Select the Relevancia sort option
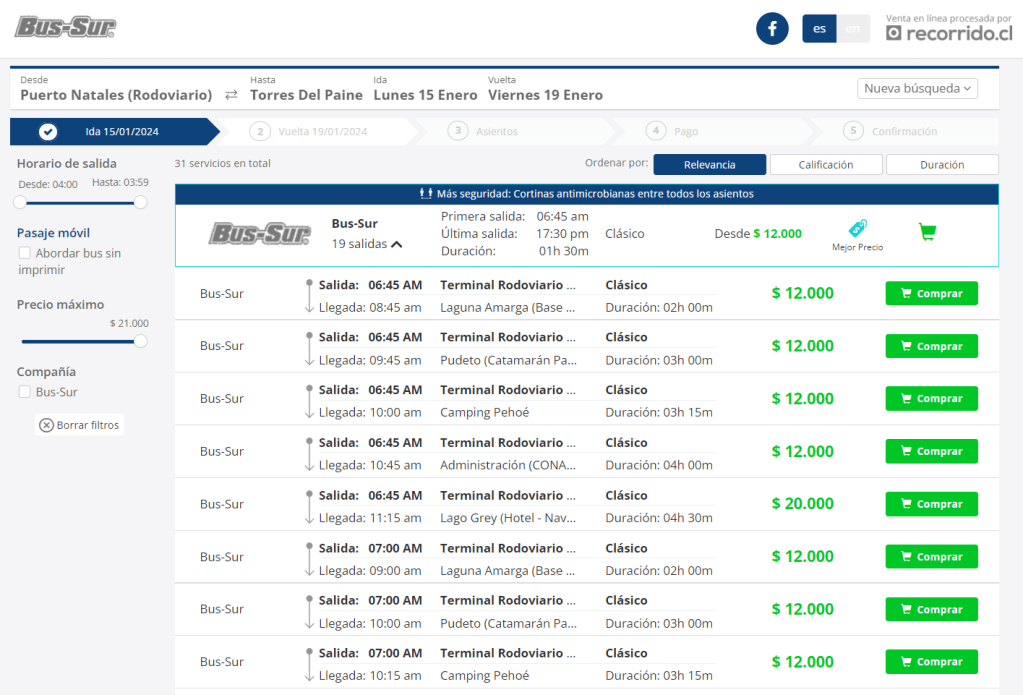The width and height of the screenshot is (1023, 695). [x=709, y=165]
